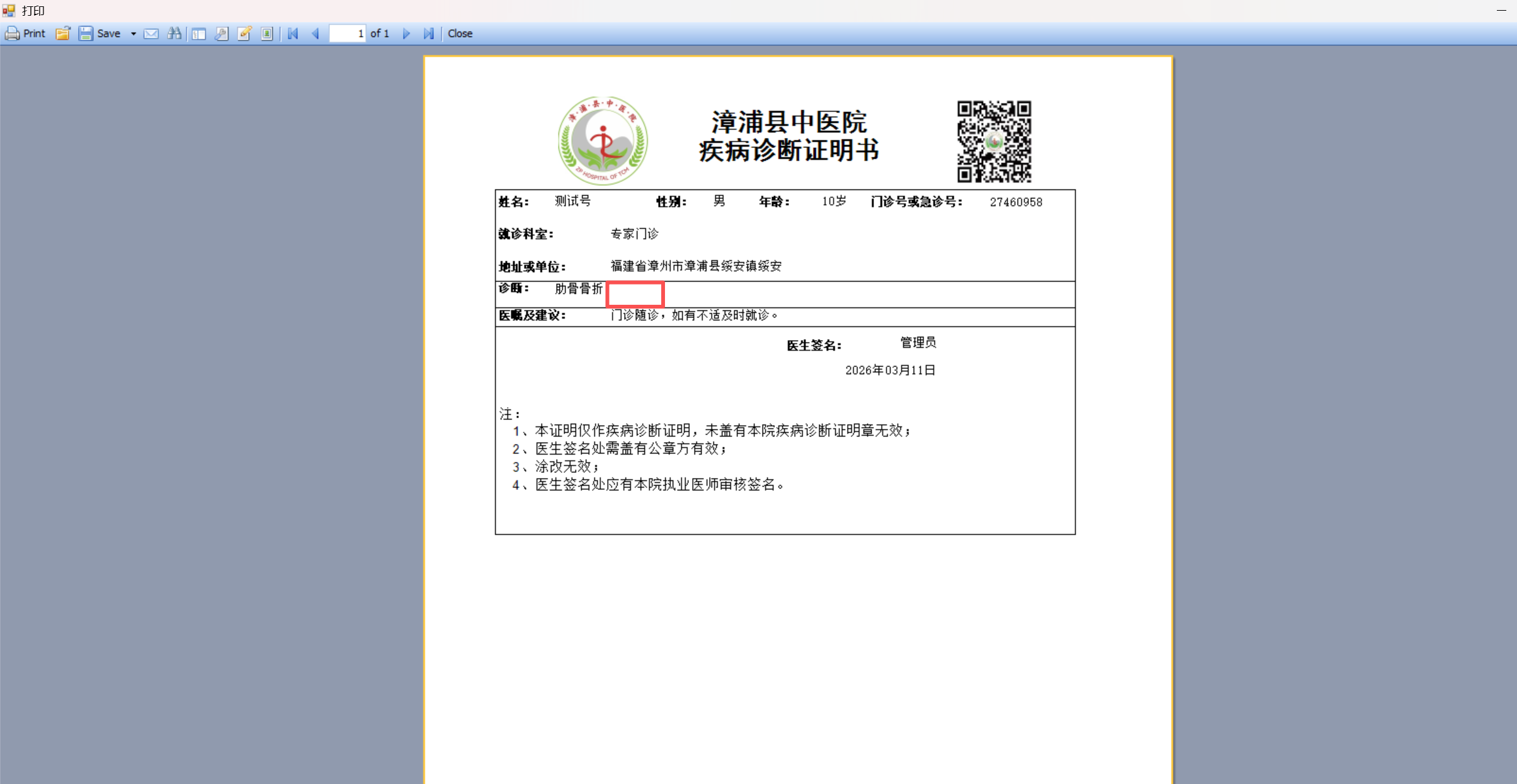
Task: Send report by email envelope icon
Action: (151, 33)
